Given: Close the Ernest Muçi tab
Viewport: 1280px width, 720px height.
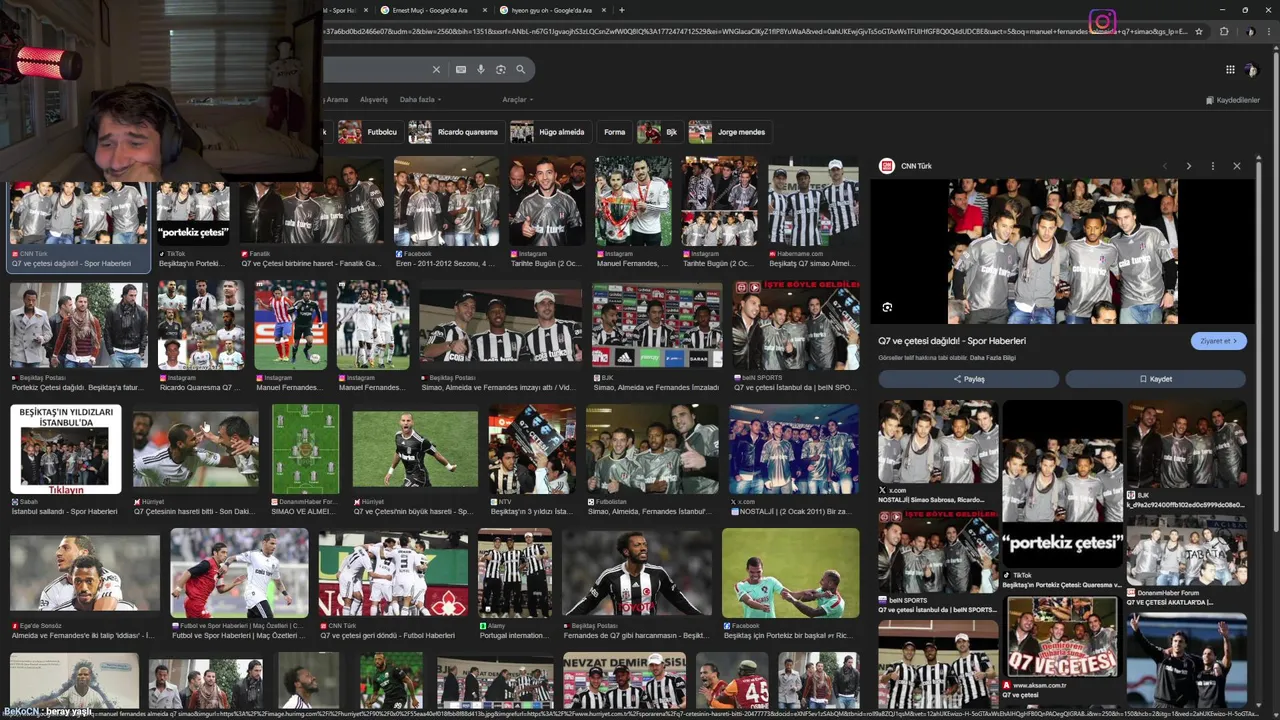Looking at the screenshot, I should coord(485,10).
